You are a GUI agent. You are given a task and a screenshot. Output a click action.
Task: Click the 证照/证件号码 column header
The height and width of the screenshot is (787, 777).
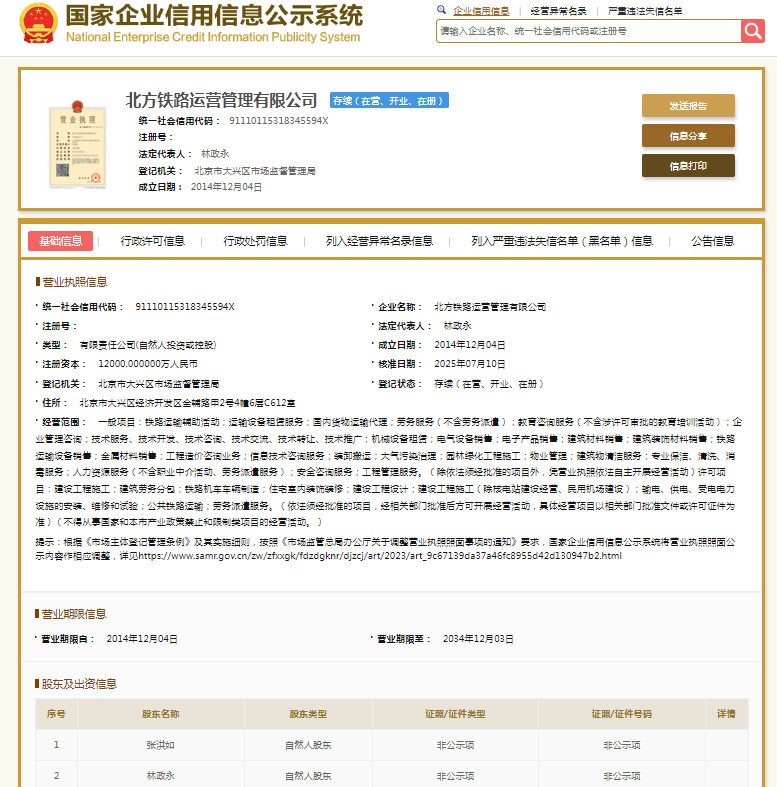622,714
